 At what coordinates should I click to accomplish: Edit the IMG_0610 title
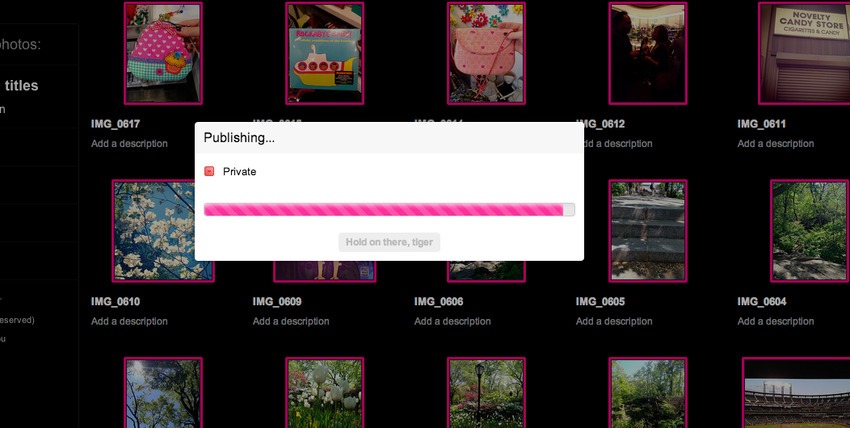point(115,302)
